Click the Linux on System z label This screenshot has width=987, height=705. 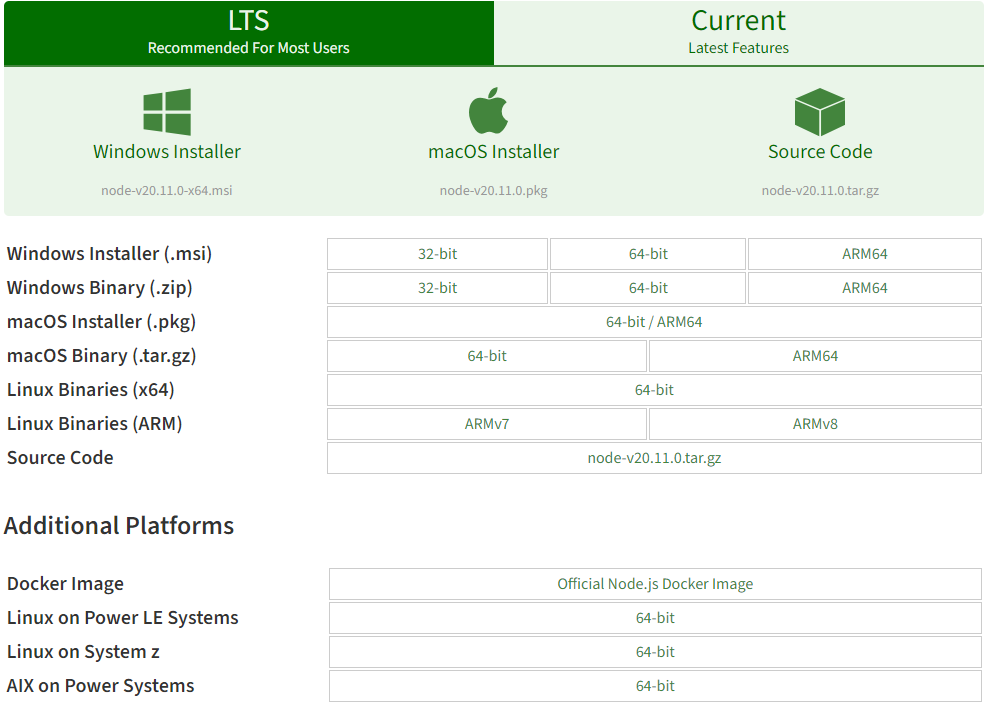[83, 651]
